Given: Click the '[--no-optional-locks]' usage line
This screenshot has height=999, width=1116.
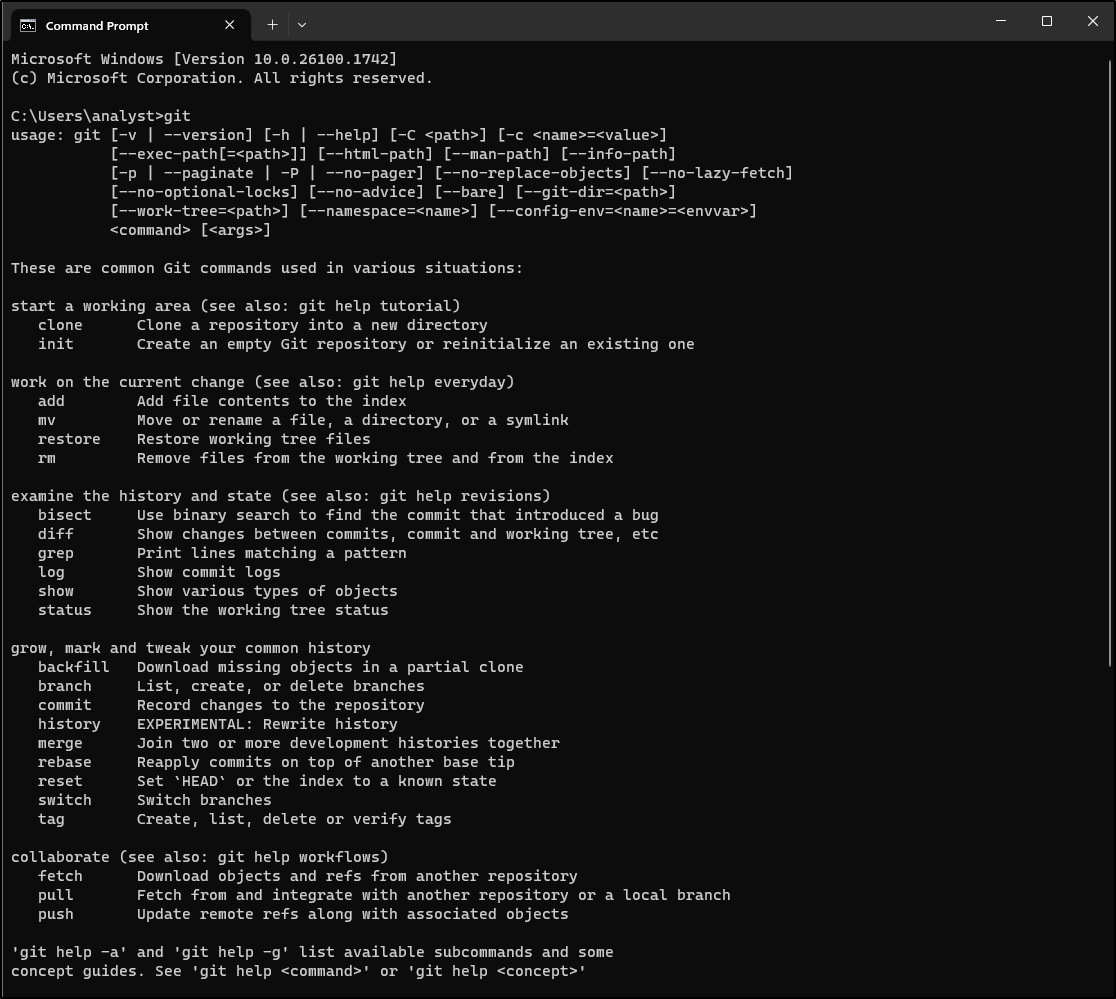Looking at the screenshot, I should coord(393,192).
